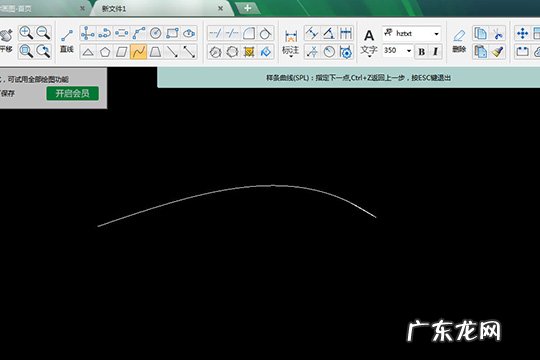Viewport: 540px width, 360px height.
Task: Select the Parallelogram shape tool
Action: click(x=122, y=52)
